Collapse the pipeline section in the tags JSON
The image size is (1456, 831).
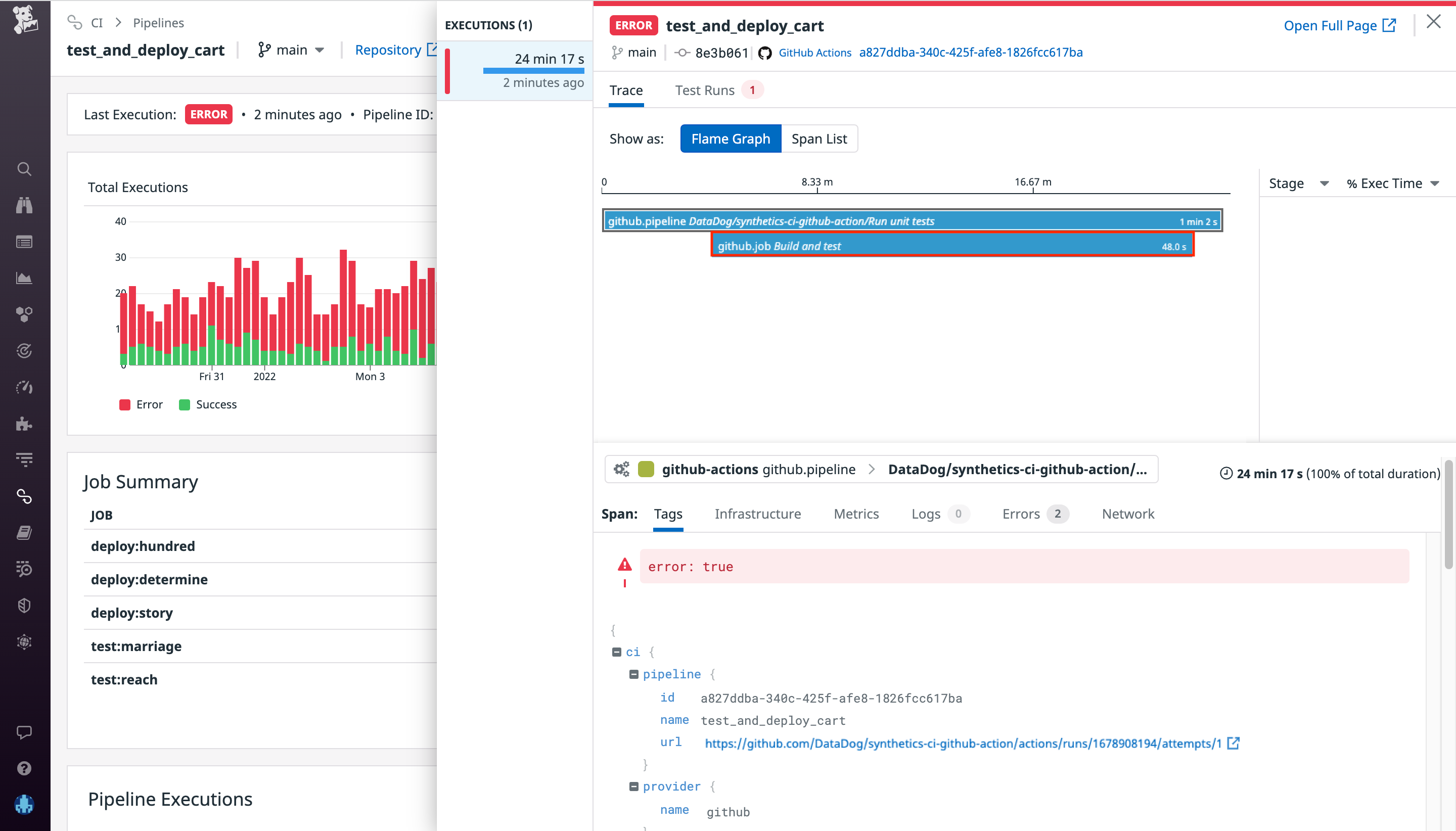coord(634,674)
